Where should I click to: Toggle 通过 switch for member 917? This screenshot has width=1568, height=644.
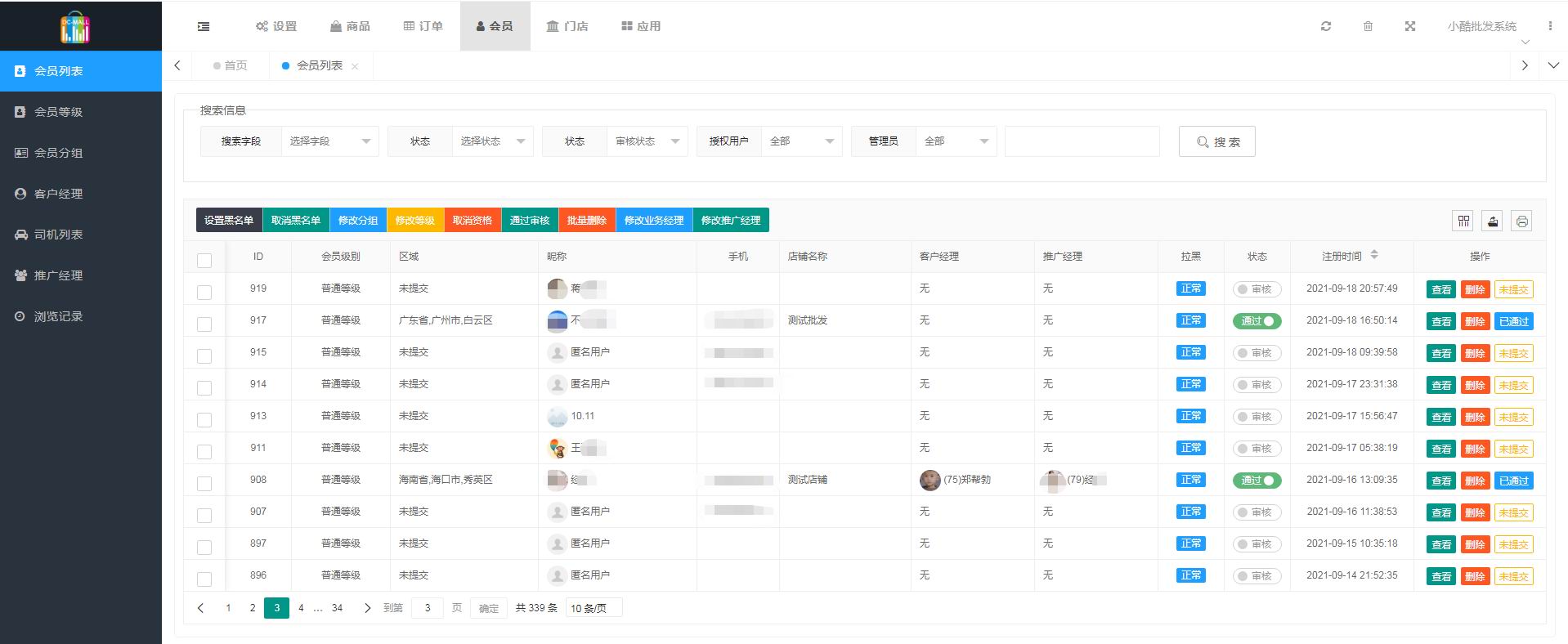click(x=1257, y=320)
